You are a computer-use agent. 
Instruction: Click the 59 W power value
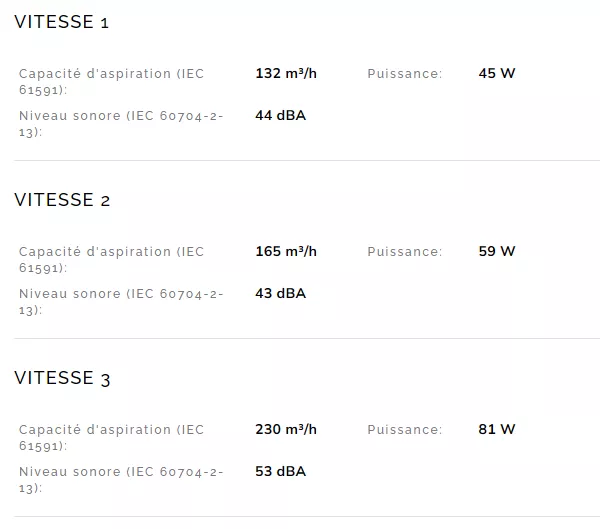tap(497, 251)
